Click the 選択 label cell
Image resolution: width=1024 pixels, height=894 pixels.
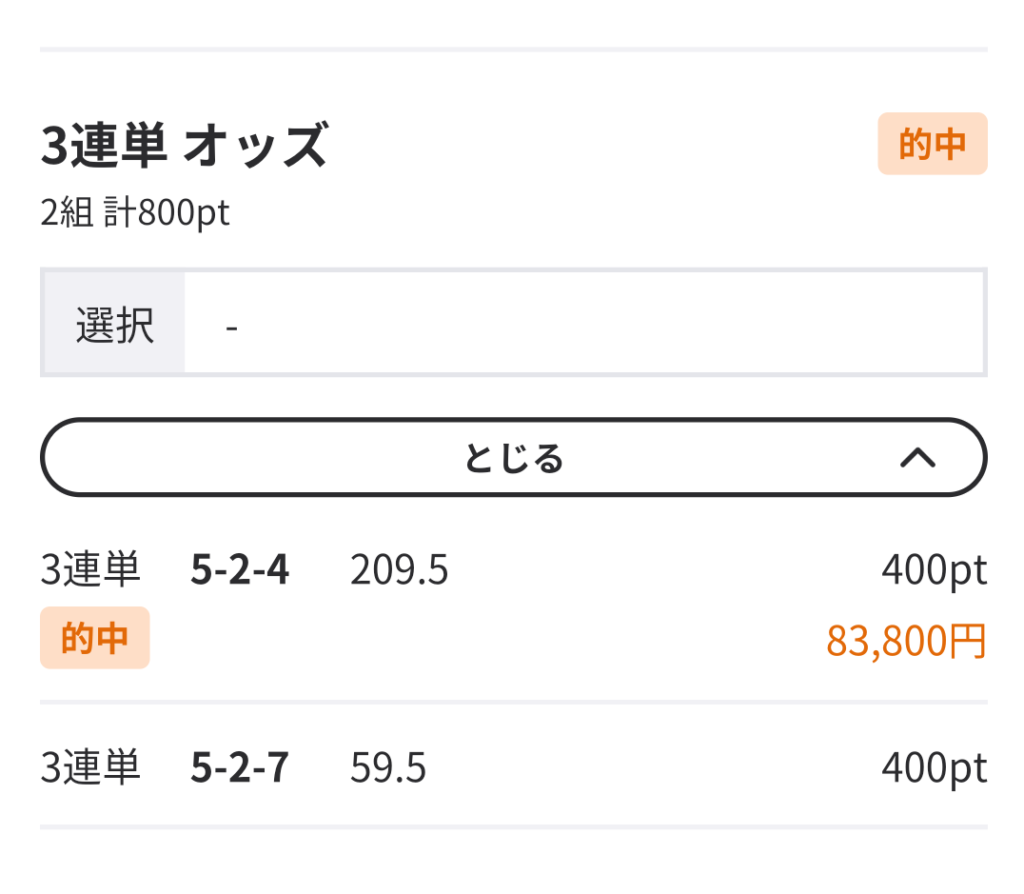[114, 323]
